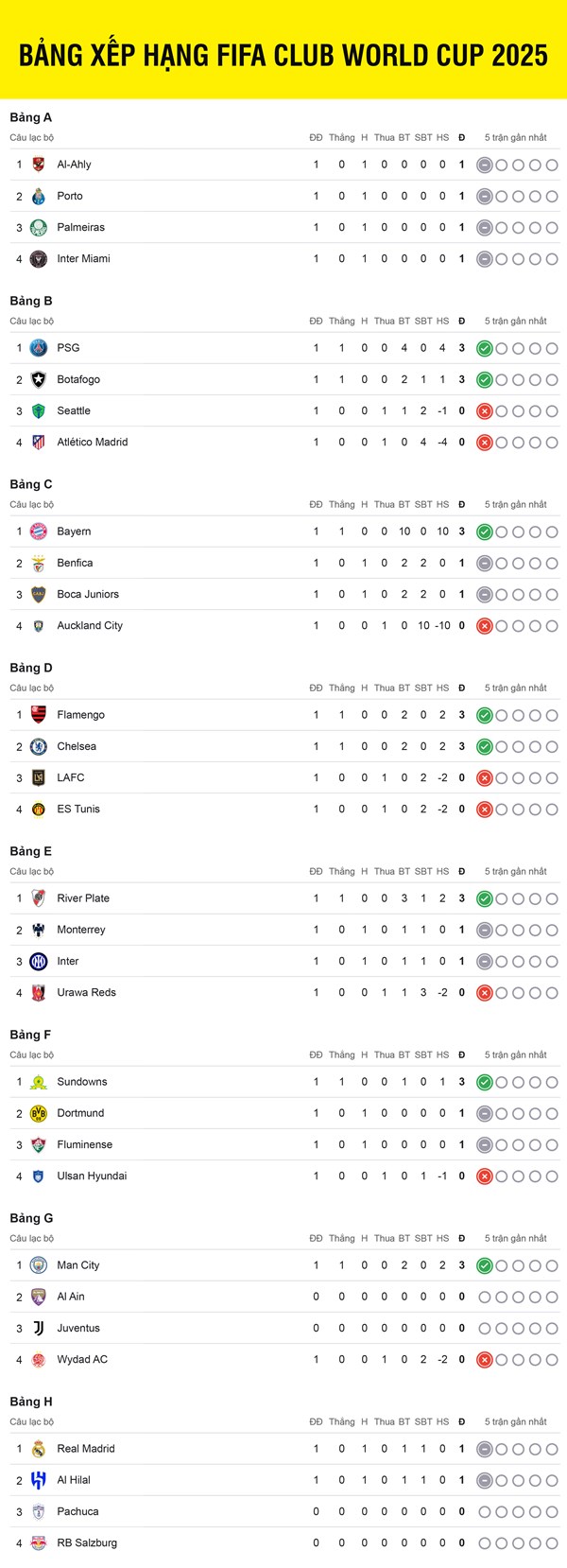Click the Inter Miami club icon
Viewport: 567px width, 1568px height.
click(x=39, y=259)
